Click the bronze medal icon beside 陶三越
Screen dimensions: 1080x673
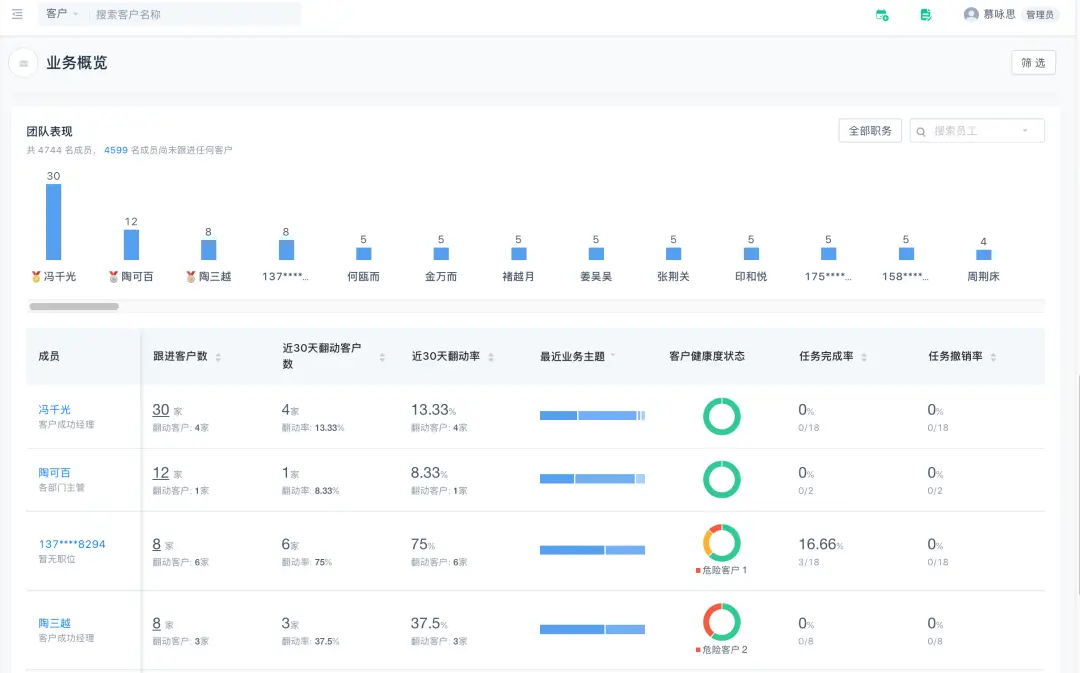click(x=191, y=276)
